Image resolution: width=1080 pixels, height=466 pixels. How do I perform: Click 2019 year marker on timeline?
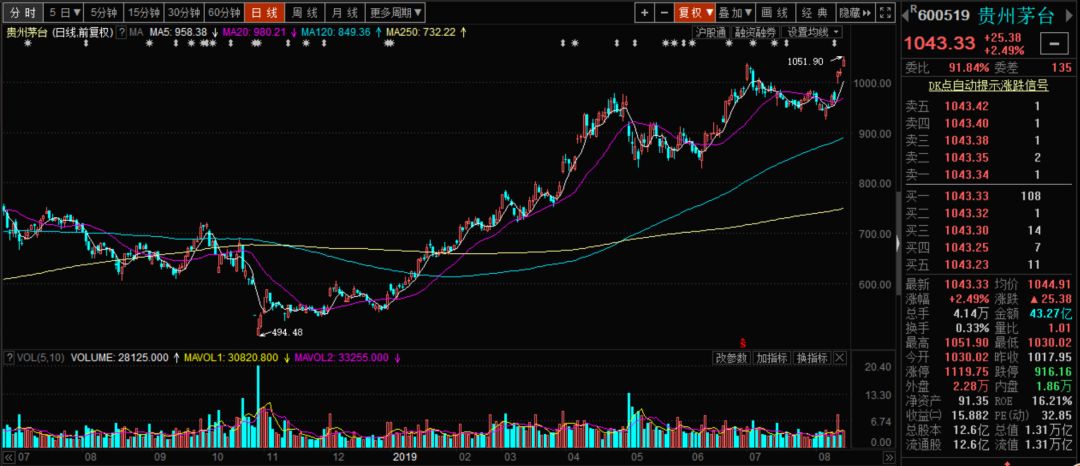pyautogui.click(x=406, y=456)
